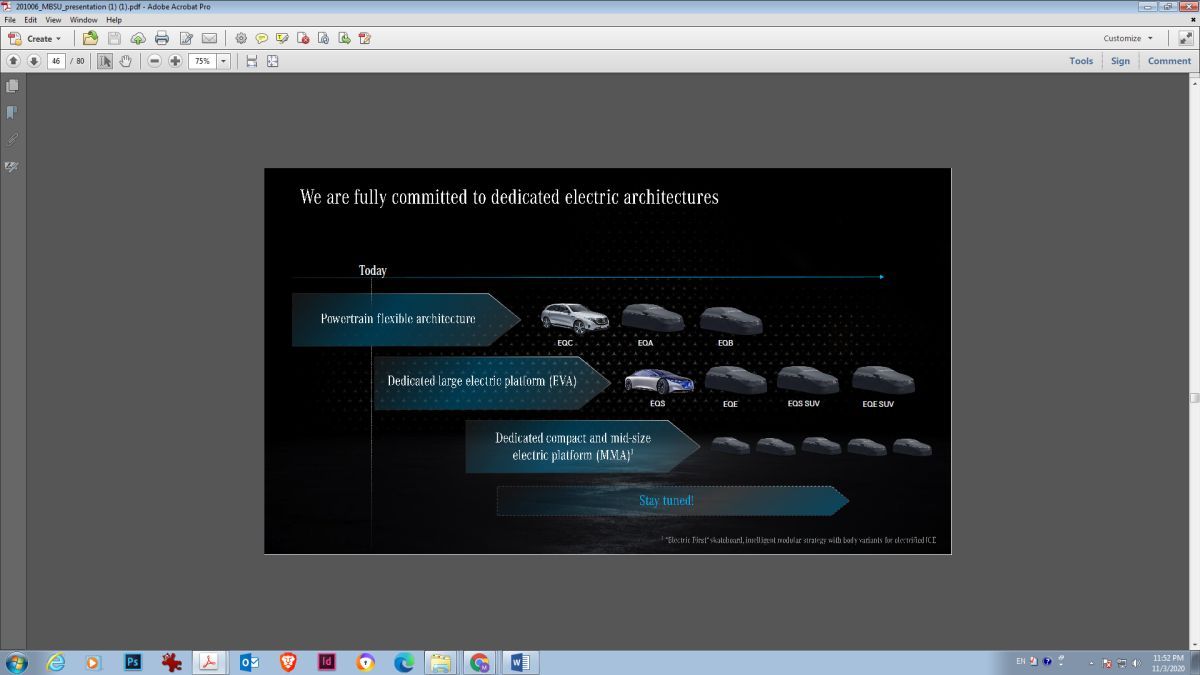The width and height of the screenshot is (1200, 675).
Task: Print the document using printer icon
Action: pos(162,38)
